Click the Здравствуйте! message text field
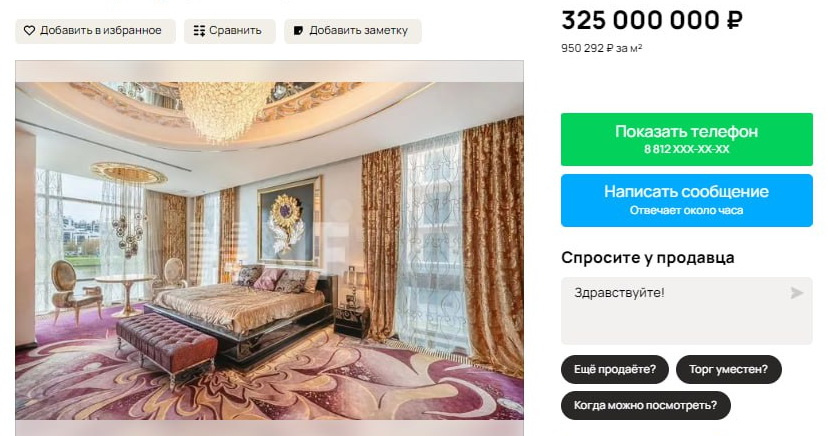The height and width of the screenshot is (436, 828). [686, 311]
